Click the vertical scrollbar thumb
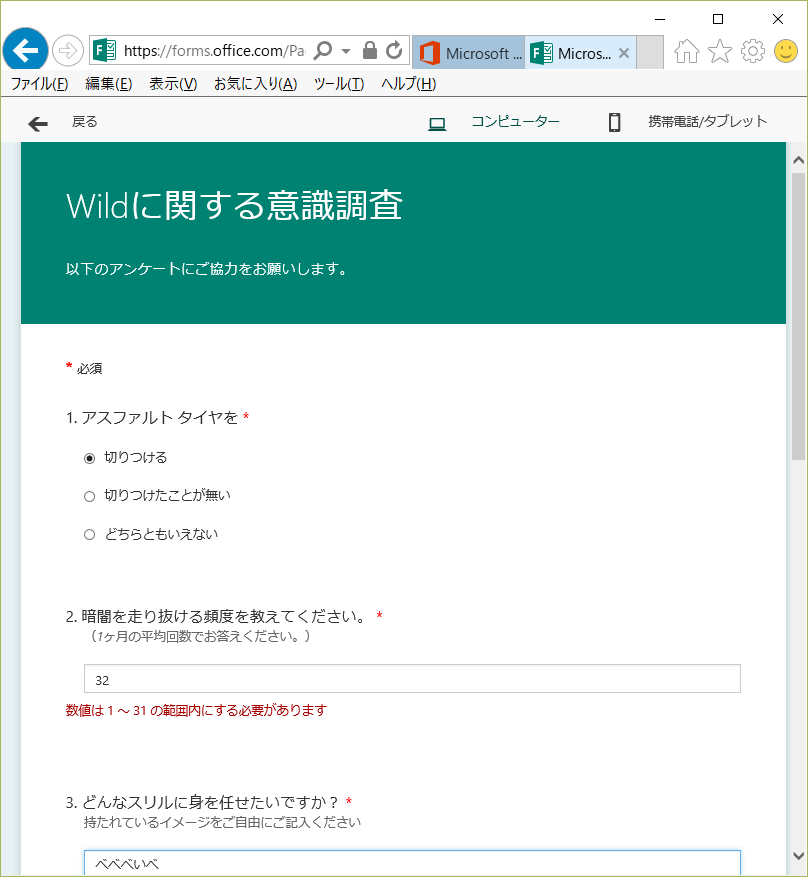This screenshot has width=808, height=877. coord(798,317)
